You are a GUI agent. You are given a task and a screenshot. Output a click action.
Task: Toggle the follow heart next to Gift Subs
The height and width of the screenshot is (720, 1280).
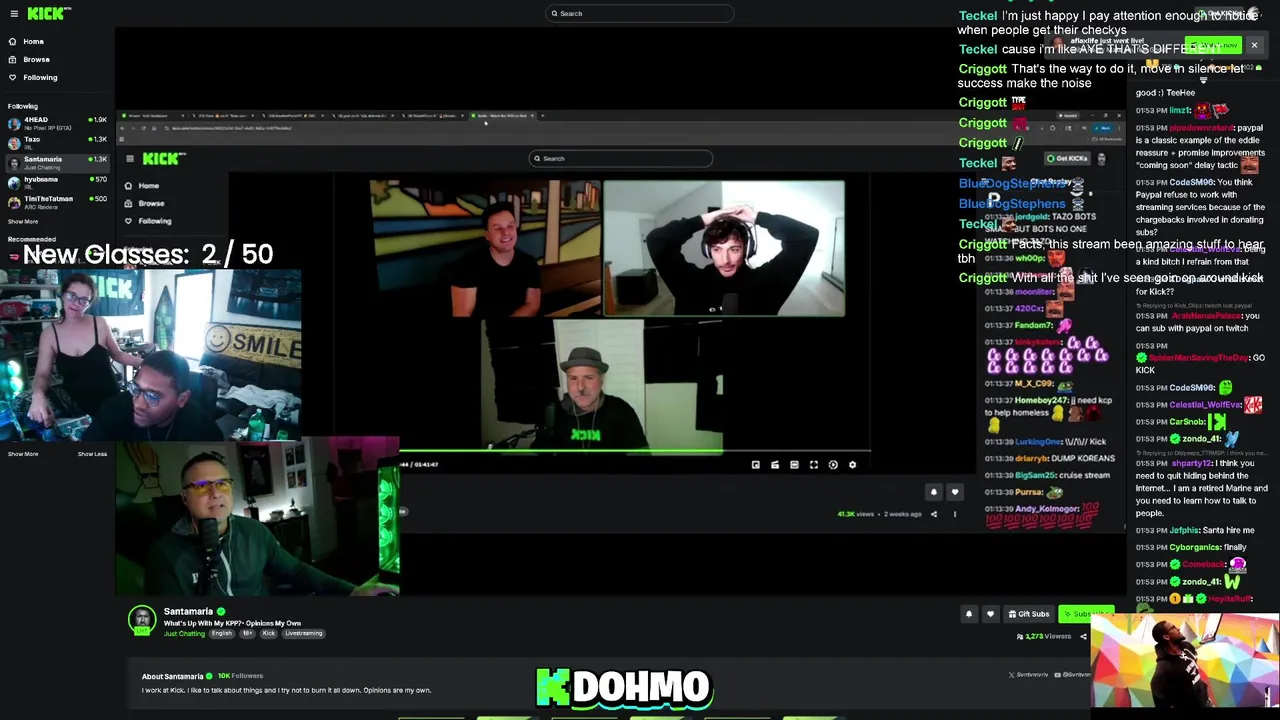click(990, 614)
